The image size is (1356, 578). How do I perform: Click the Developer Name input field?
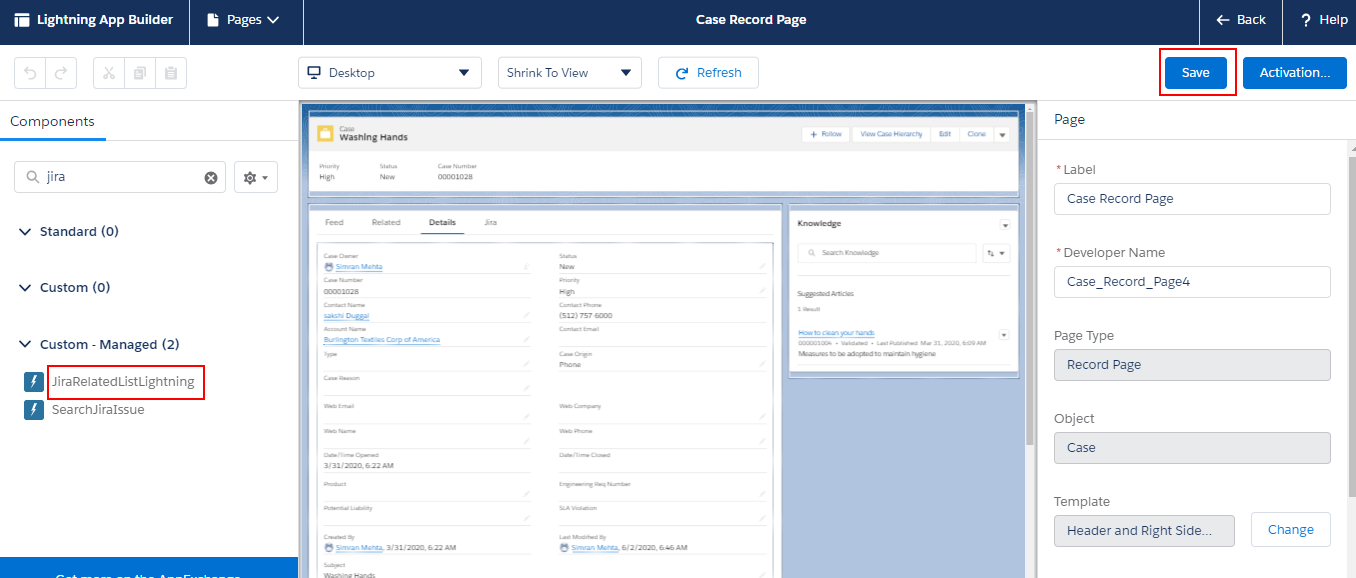(1192, 282)
